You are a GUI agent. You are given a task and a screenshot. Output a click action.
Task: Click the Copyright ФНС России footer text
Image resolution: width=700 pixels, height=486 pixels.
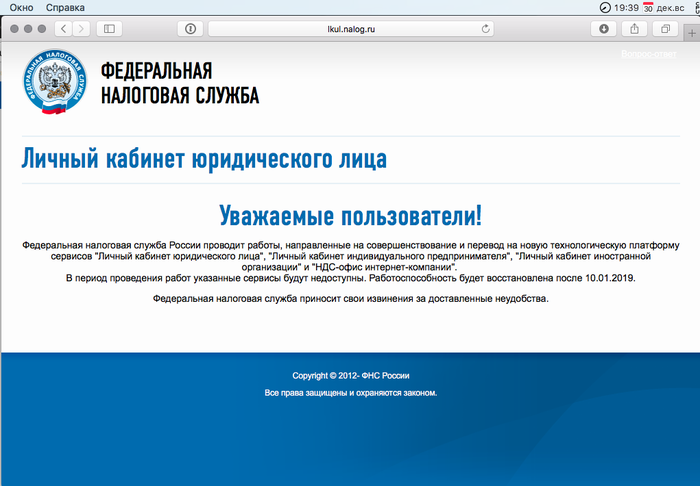click(x=350, y=375)
